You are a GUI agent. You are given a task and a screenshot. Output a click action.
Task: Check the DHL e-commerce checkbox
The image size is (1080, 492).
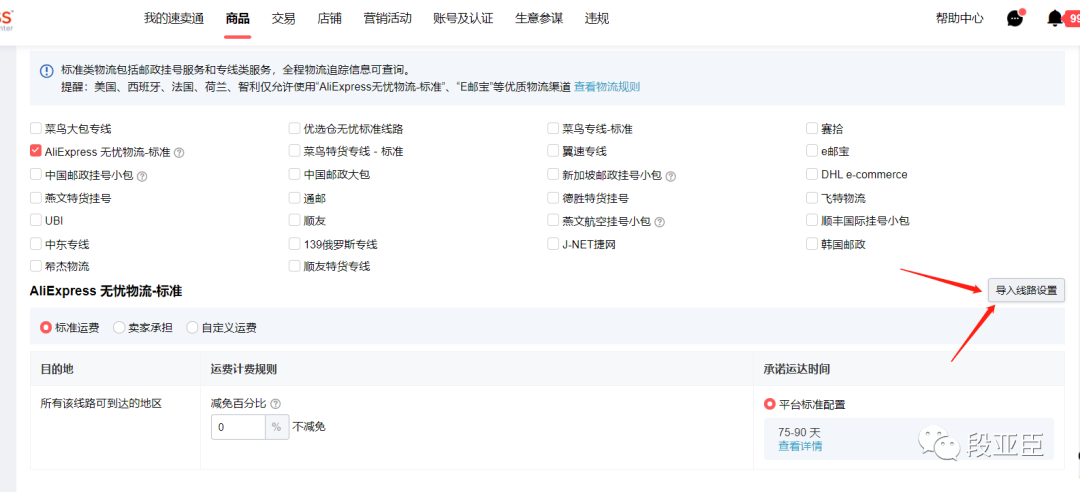coord(812,174)
